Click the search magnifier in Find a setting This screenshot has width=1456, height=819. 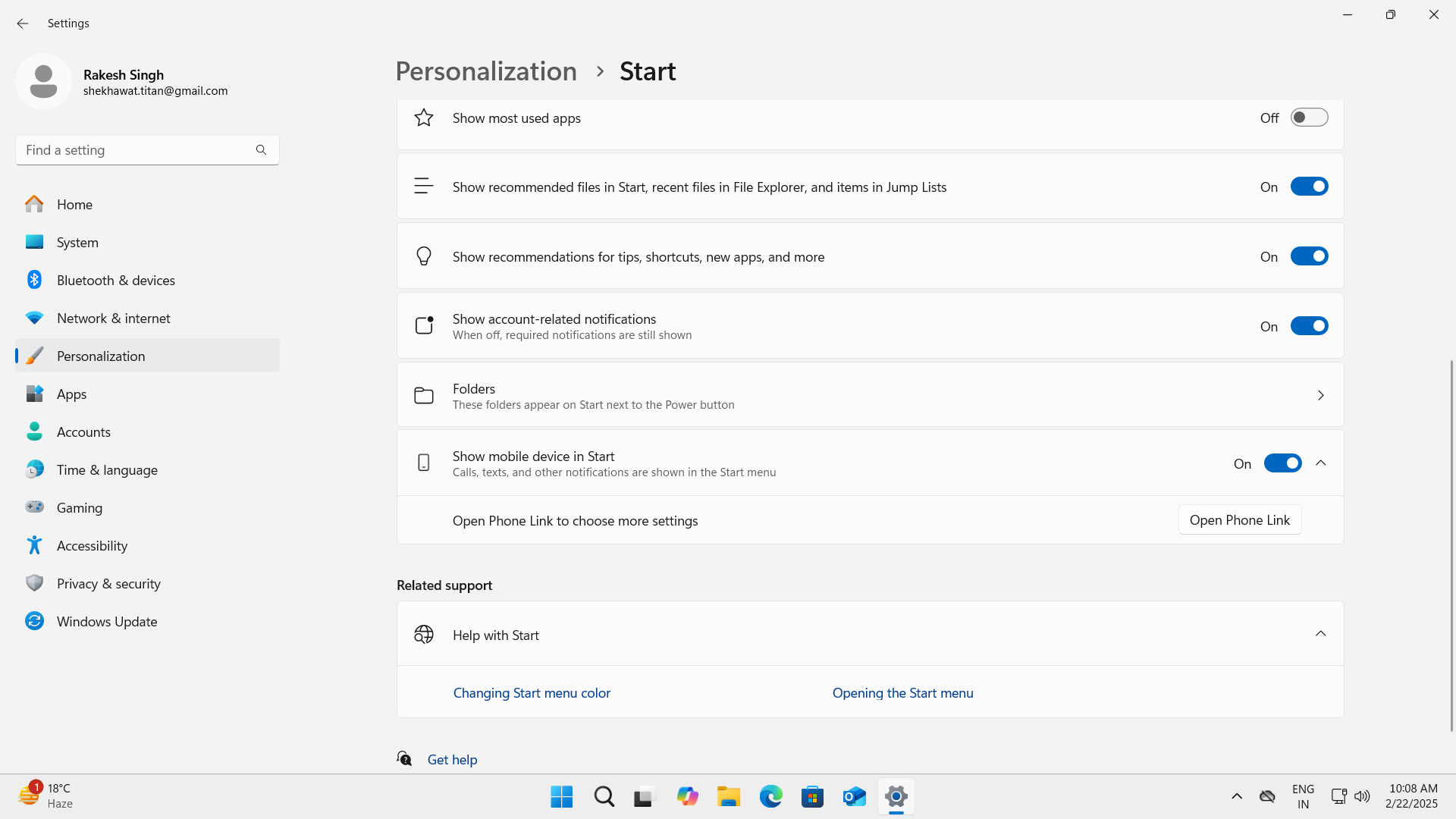pos(261,150)
